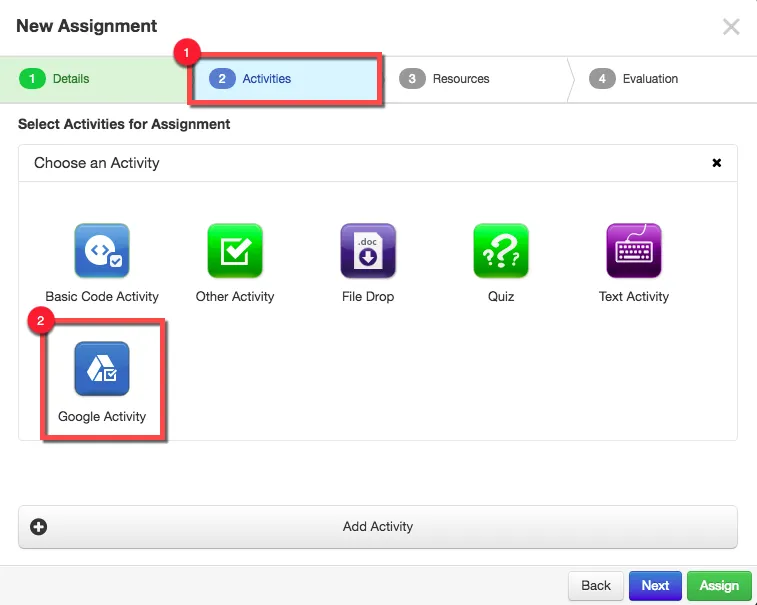This screenshot has height=605, width=757.
Task: Choose the Text Activity keyboard icon
Action: click(x=634, y=250)
